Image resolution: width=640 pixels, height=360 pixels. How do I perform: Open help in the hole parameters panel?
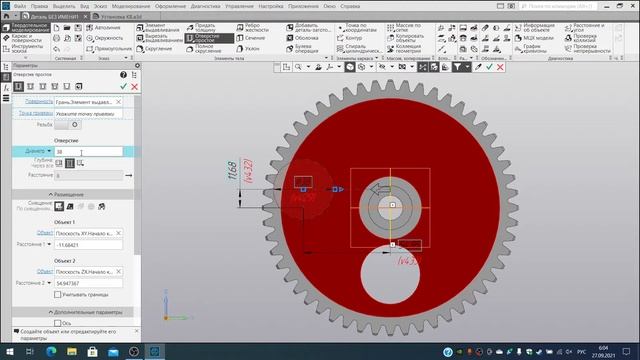coord(123,75)
